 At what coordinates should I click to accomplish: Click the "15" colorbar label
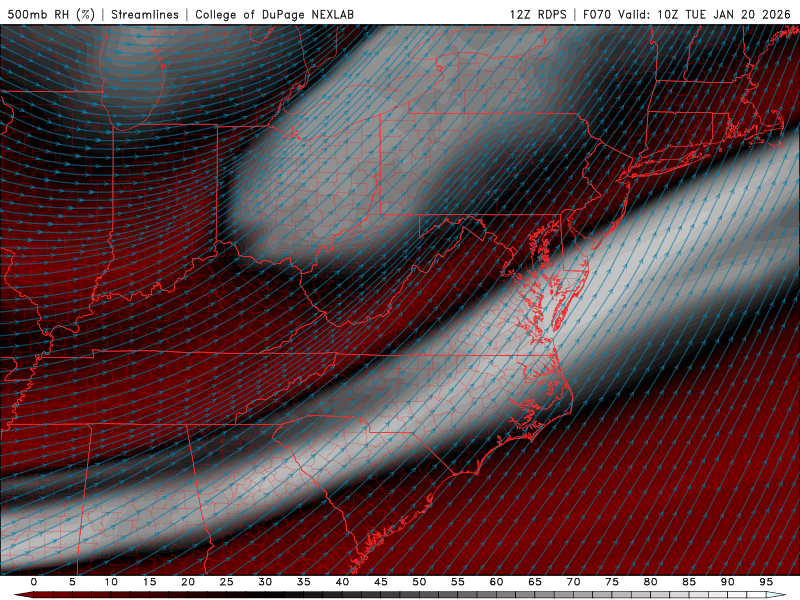click(x=149, y=582)
